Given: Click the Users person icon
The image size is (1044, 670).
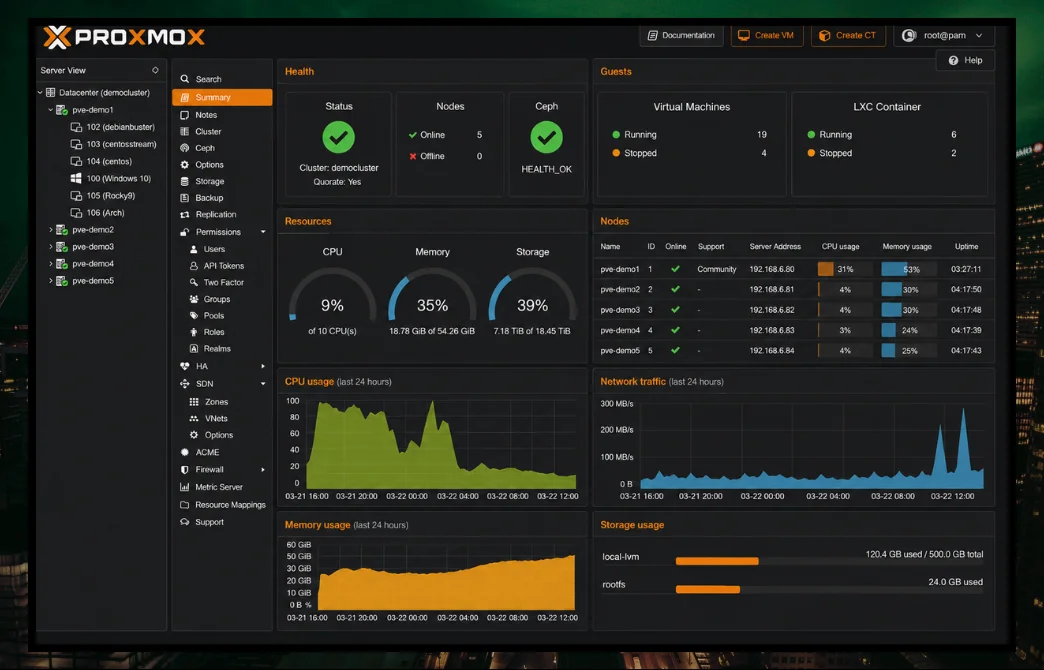Looking at the screenshot, I should [x=194, y=249].
